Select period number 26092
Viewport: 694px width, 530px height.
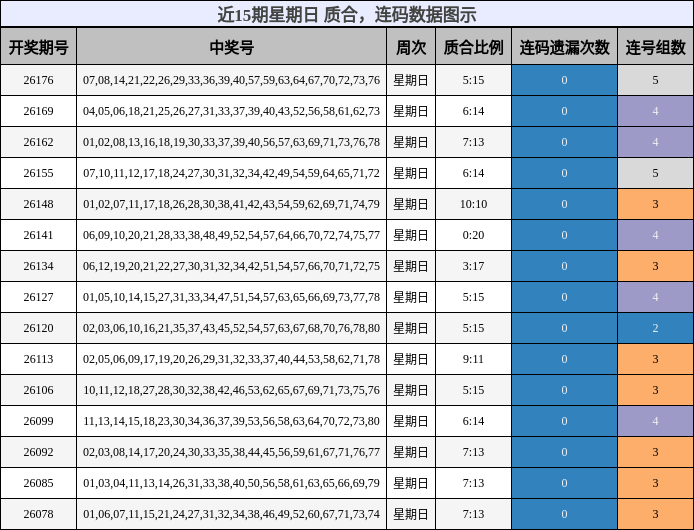click(x=39, y=452)
